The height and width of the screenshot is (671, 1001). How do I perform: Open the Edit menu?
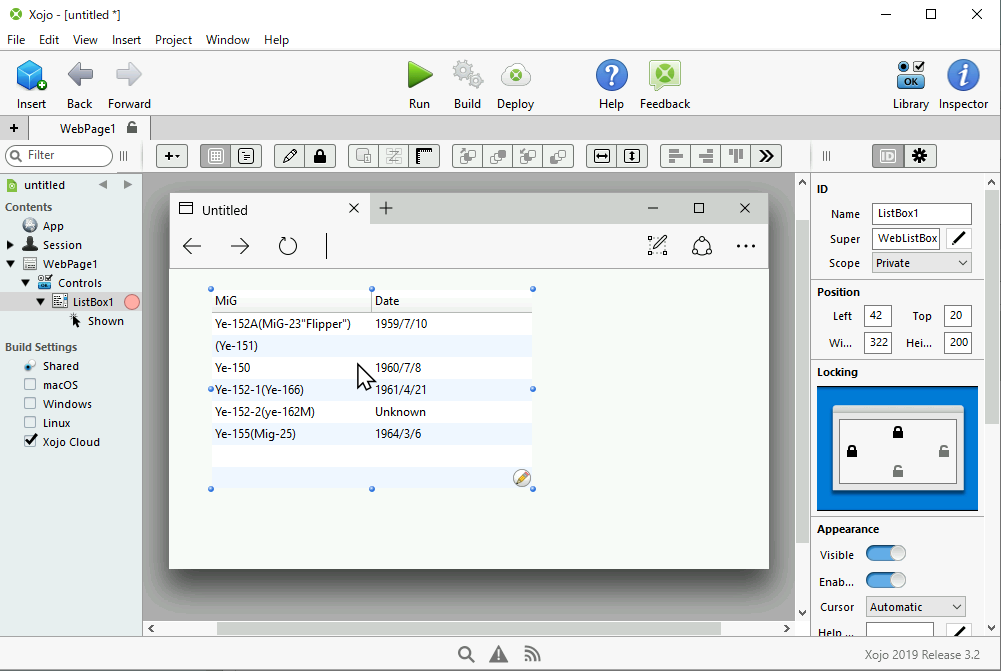(49, 40)
